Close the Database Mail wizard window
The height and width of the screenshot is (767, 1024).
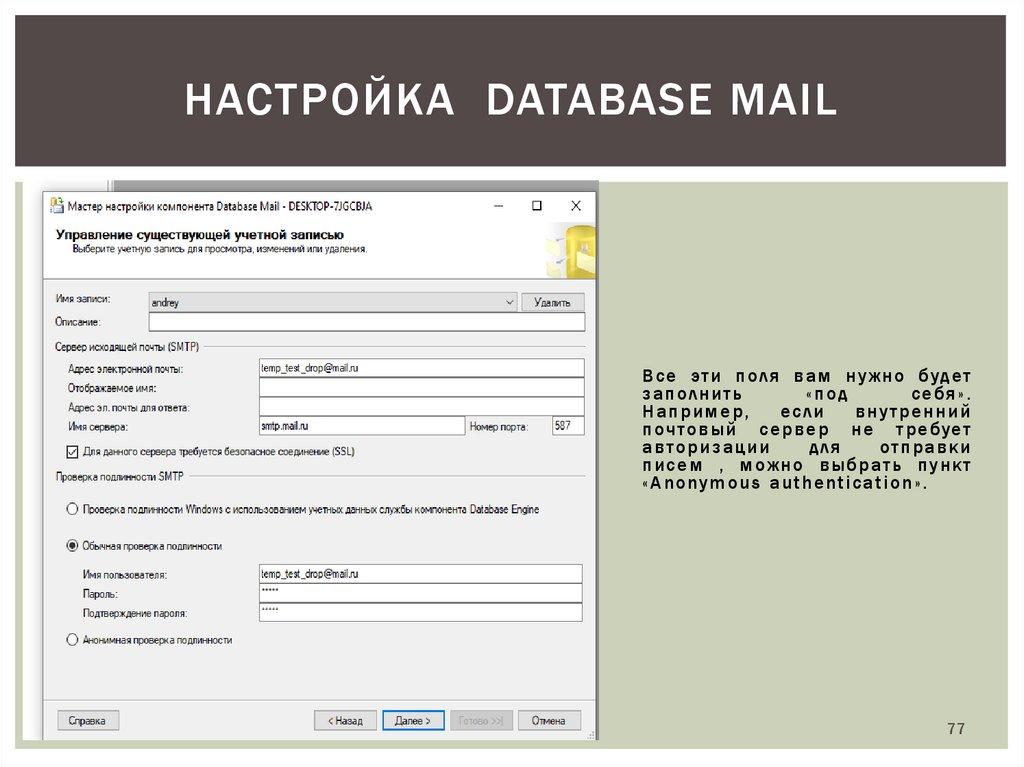coord(575,206)
